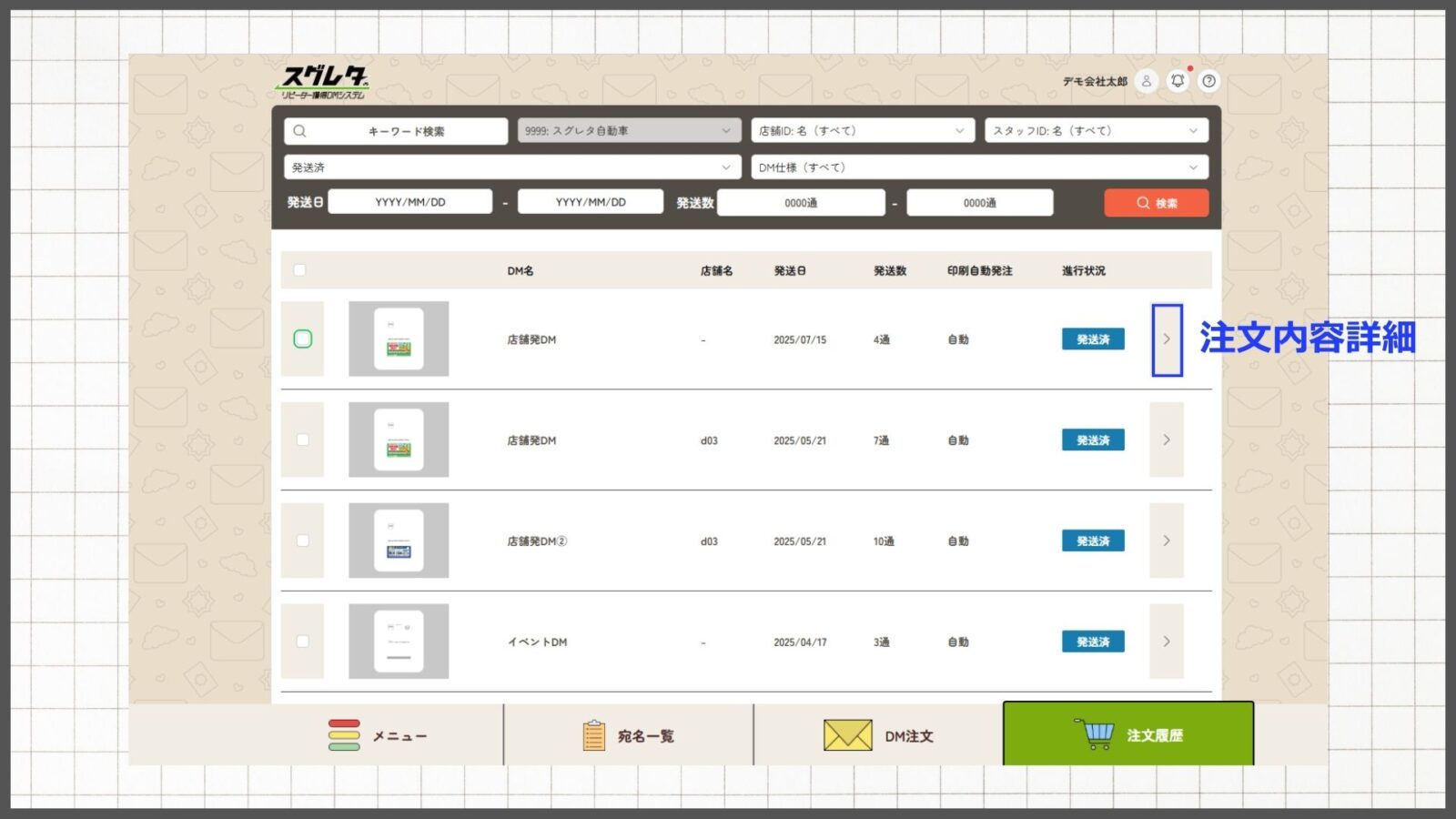1456x819 pixels.
Task: Open detail arrow for 2025/07/15 店舗発DM
Action: 1167,339
